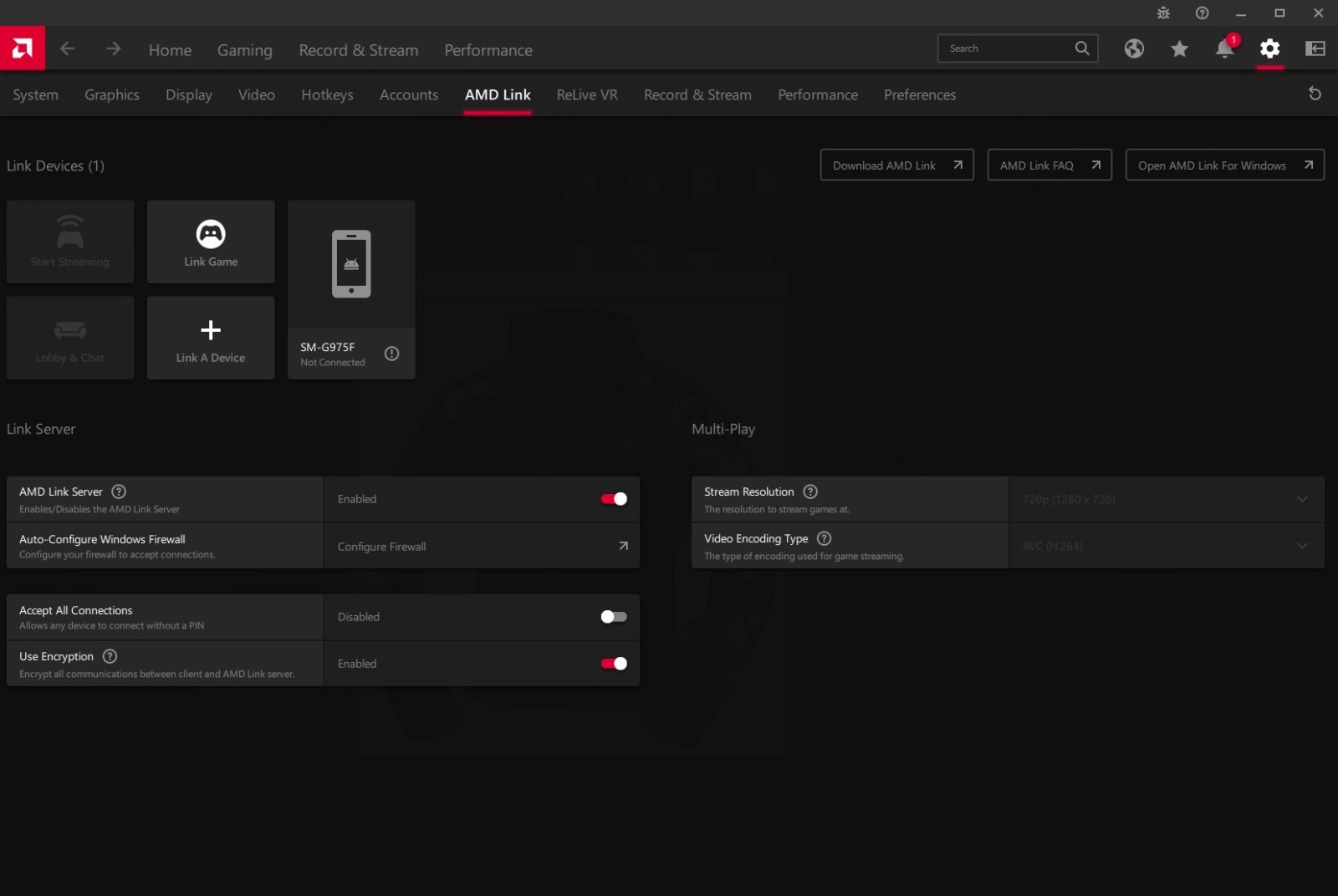This screenshot has height=896, width=1338.
Task: Open the web browser globe icon
Action: point(1134,48)
